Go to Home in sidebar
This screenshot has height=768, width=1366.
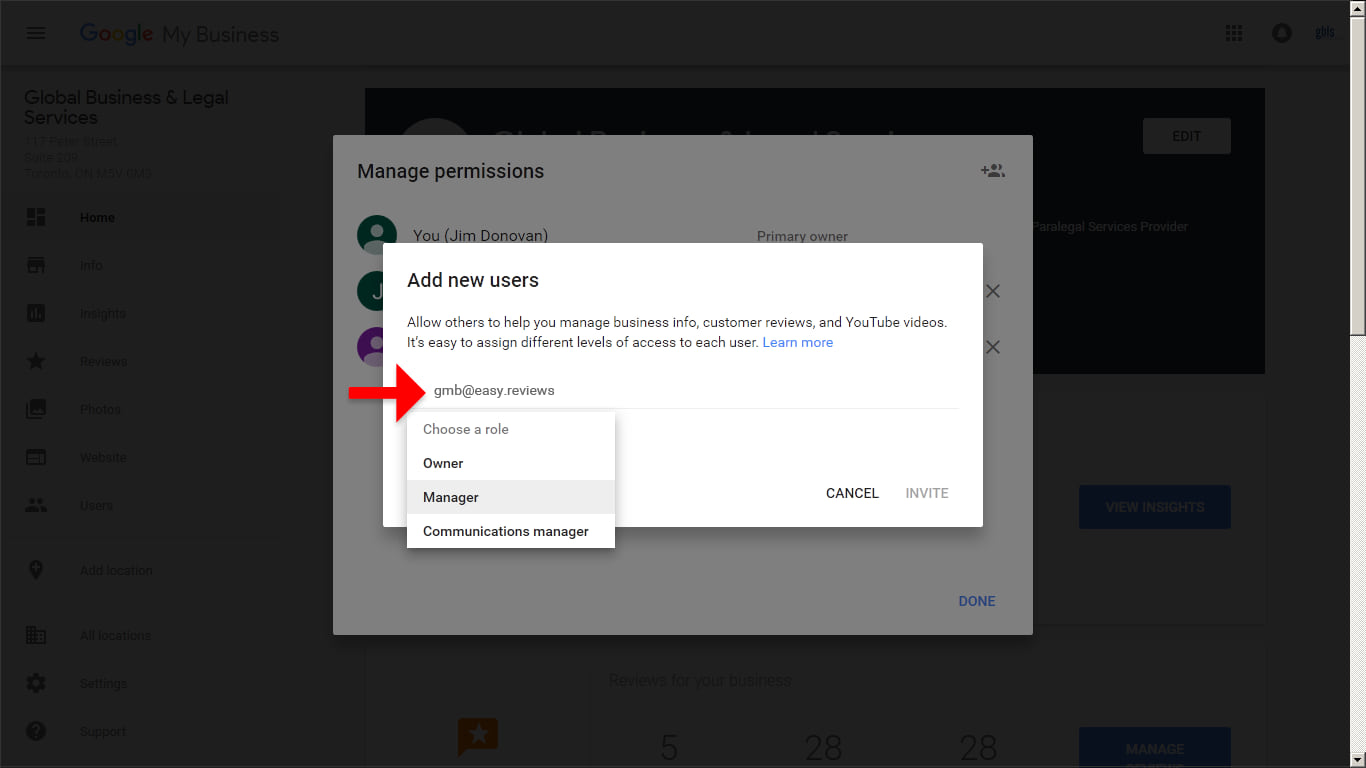coord(97,217)
